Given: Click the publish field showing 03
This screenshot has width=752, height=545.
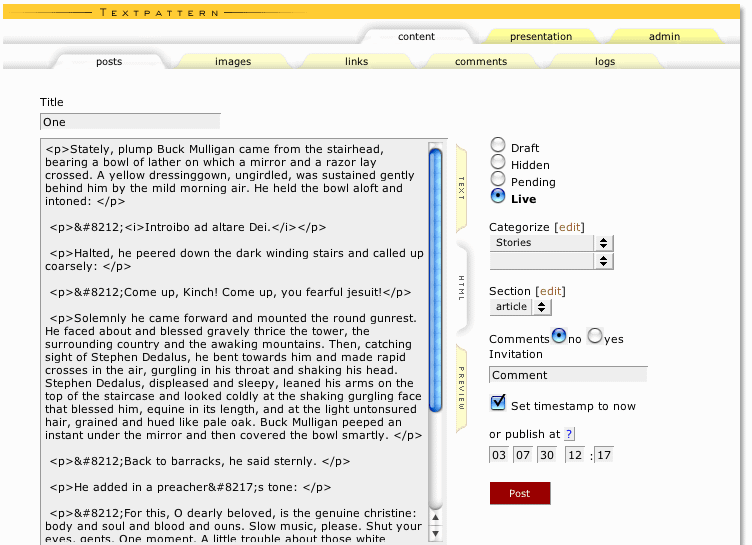Looking at the screenshot, I should pos(499,455).
